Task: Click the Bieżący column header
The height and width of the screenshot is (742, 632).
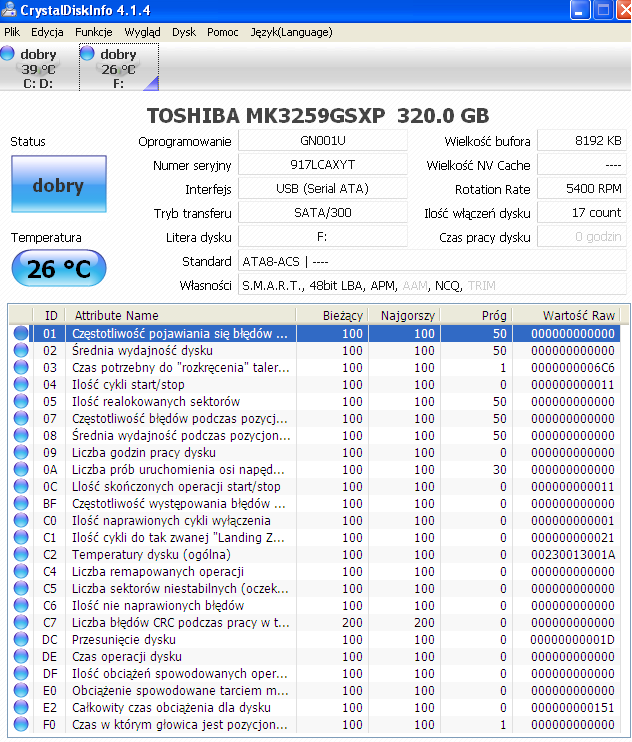Action: pyautogui.click(x=332, y=315)
